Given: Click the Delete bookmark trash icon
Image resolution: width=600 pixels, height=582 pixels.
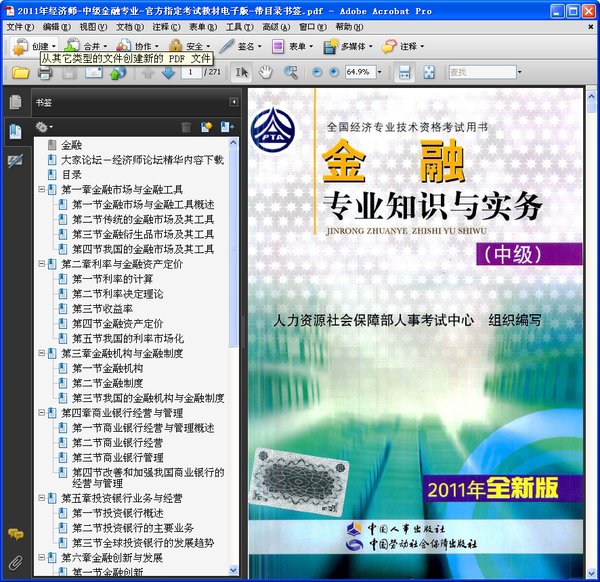Looking at the screenshot, I should (186, 127).
